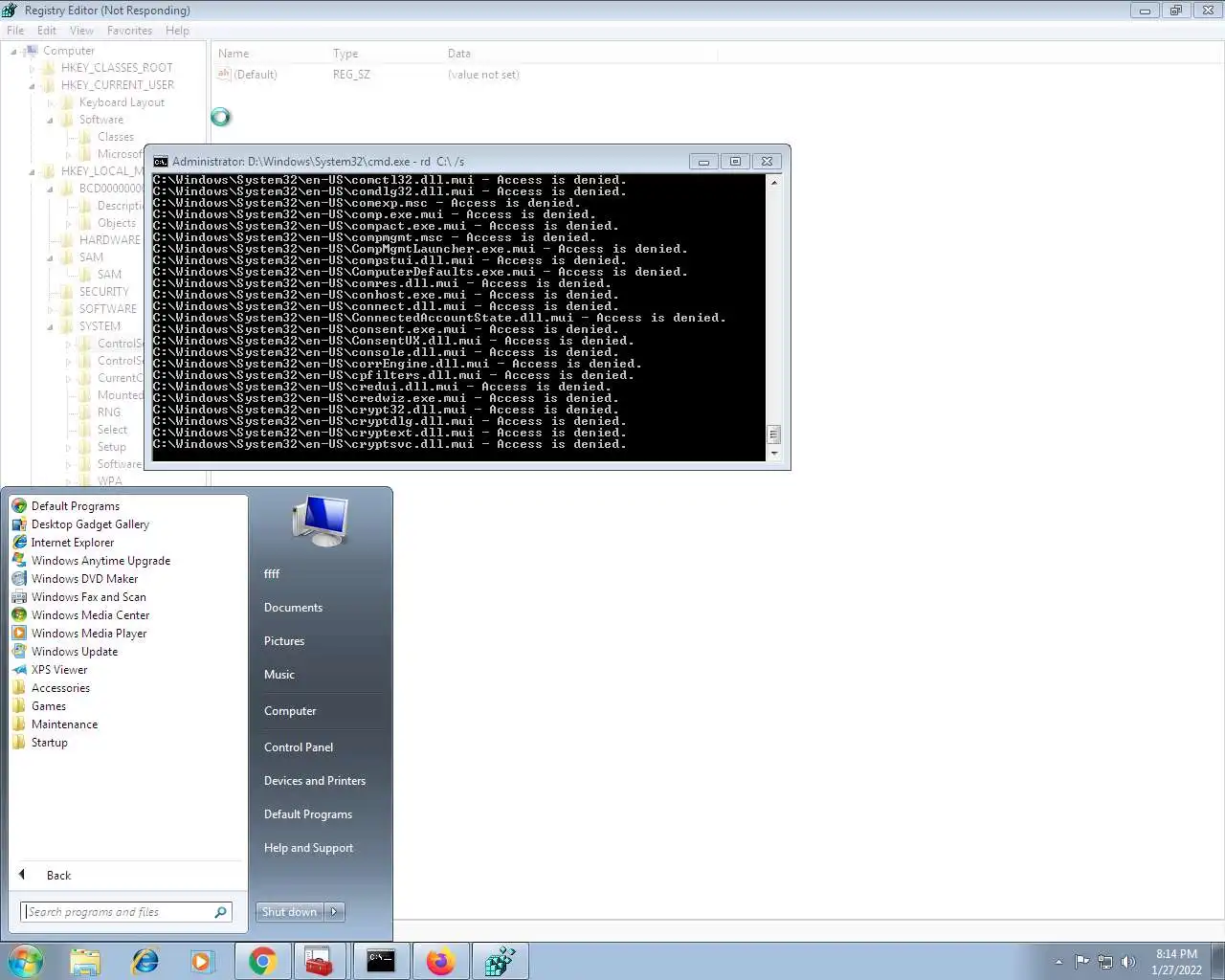
Task: Show hidden tray icons arrow
Action: coord(1058,962)
